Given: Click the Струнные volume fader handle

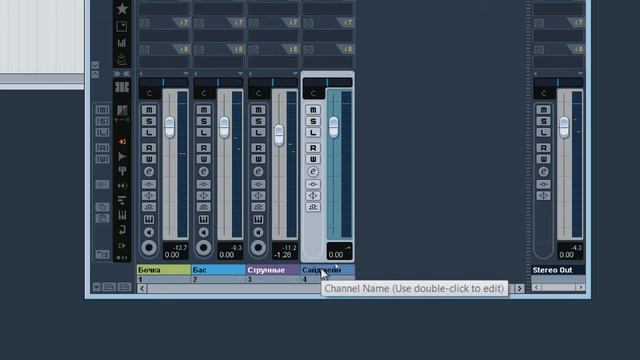Looking at the screenshot, I should point(279,135).
